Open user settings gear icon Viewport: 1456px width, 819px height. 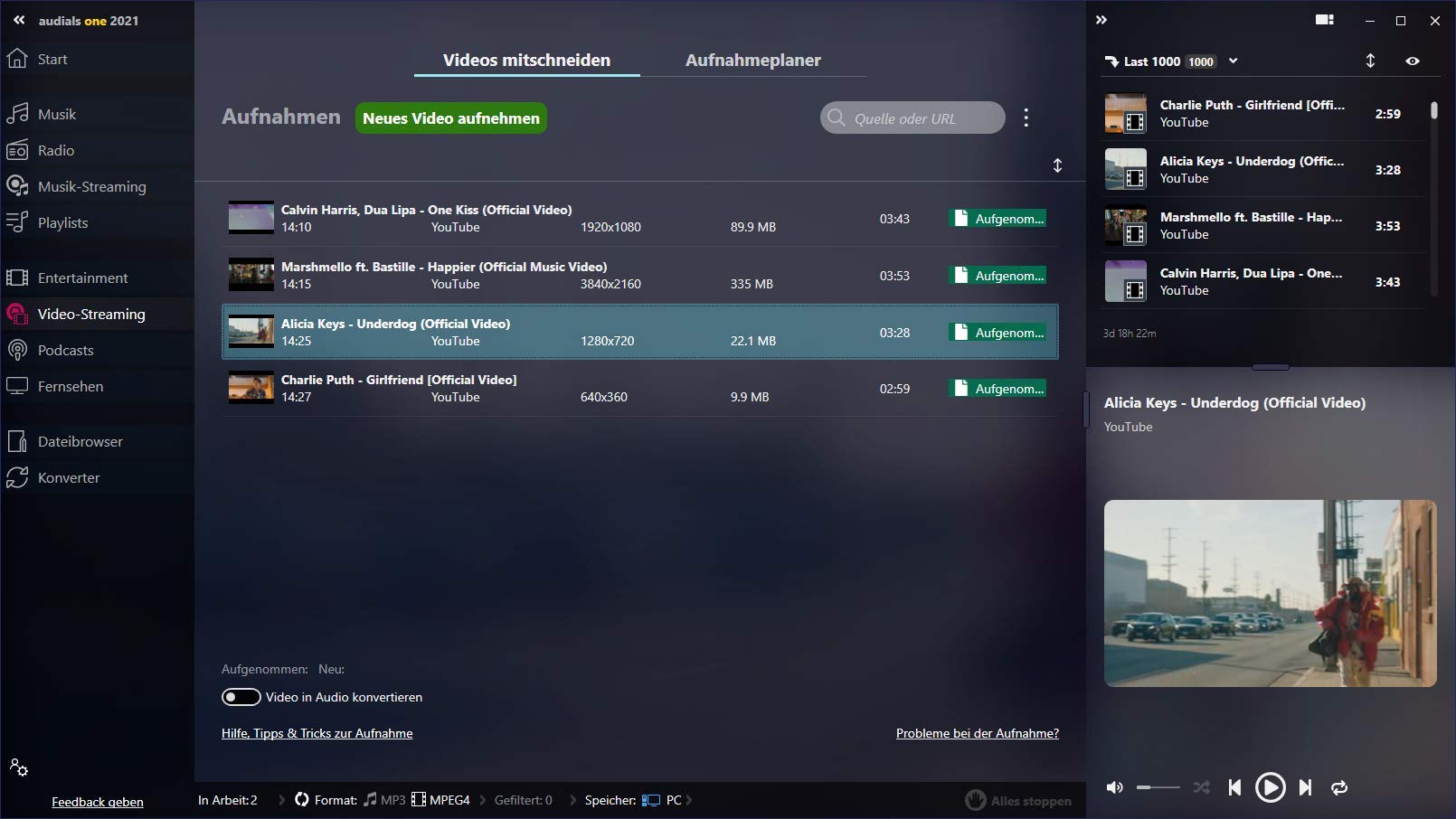coord(19,767)
